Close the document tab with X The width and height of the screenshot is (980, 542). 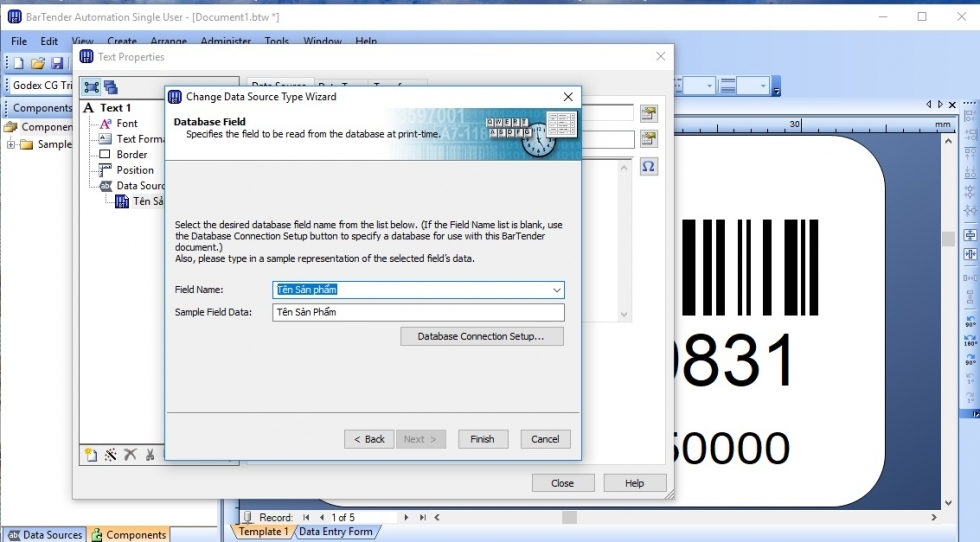[x=952, y=104]
